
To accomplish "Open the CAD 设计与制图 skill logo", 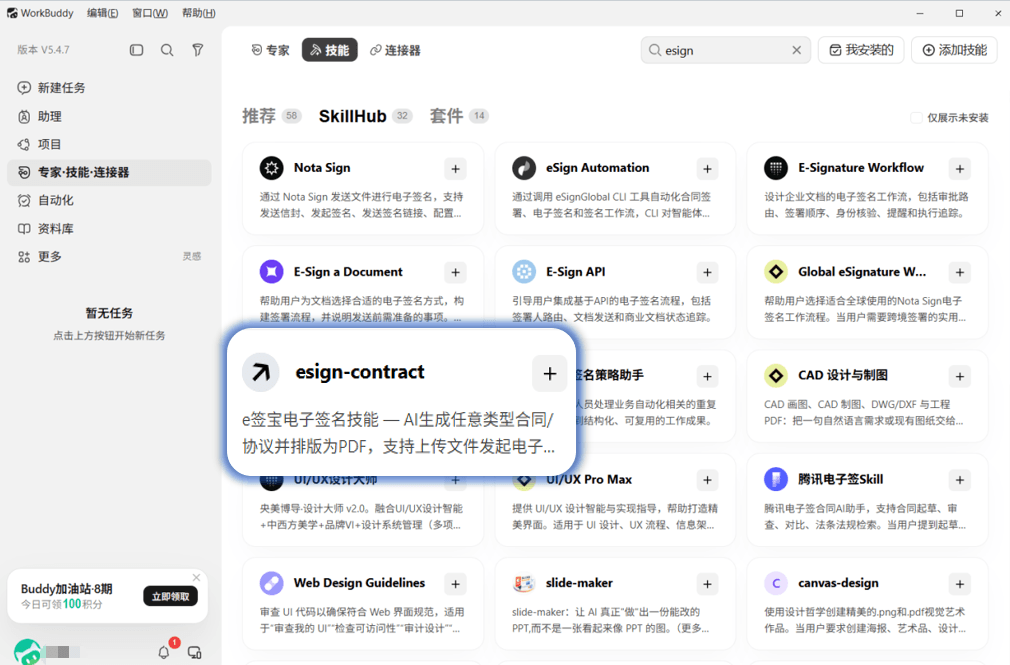I will tap(776, 376).
